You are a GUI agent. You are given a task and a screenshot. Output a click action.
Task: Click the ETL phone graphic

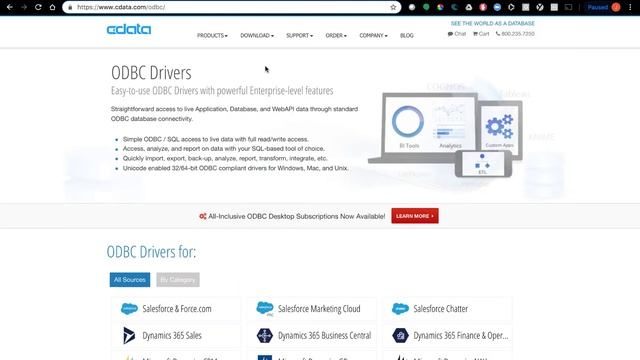(483, 164)
